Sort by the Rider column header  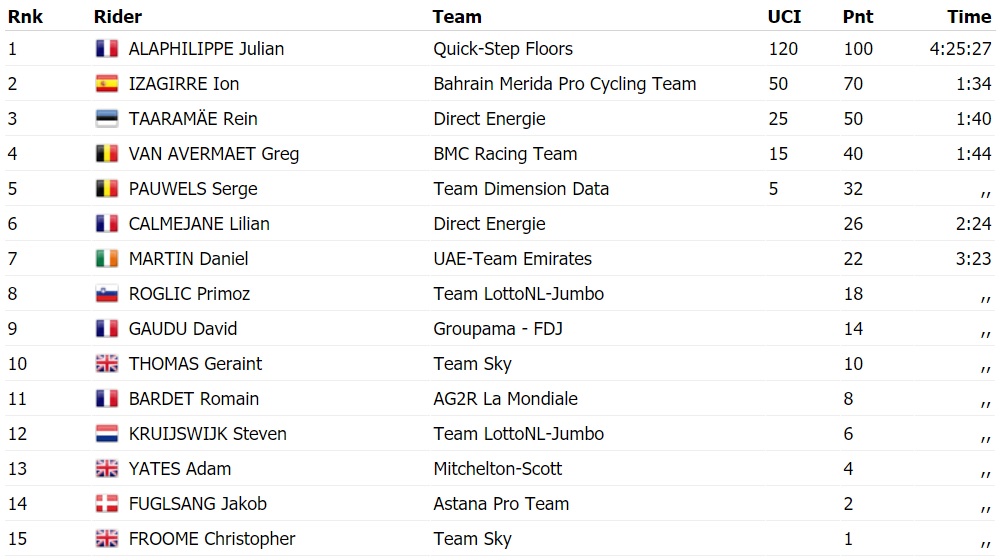pyautogui.click(x=118, y=17)
